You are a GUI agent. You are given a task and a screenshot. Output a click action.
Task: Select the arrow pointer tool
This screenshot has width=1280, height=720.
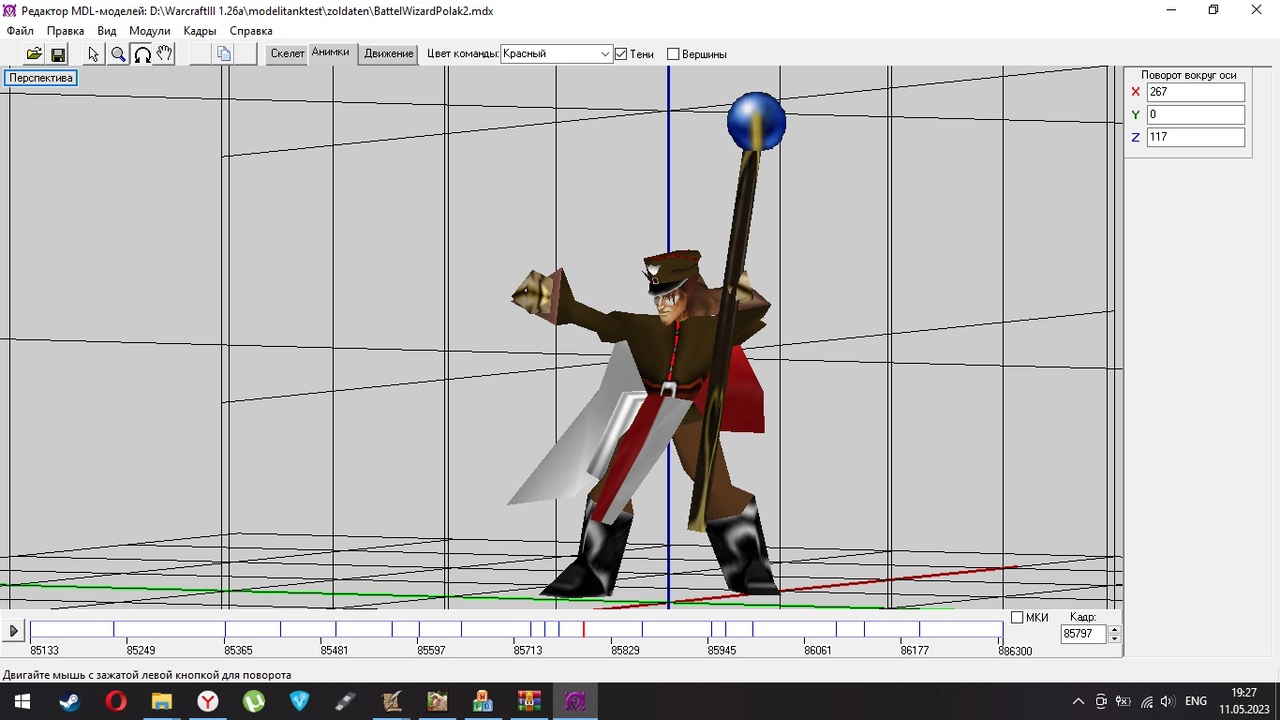pyautogui.click(x=94, y=54)
